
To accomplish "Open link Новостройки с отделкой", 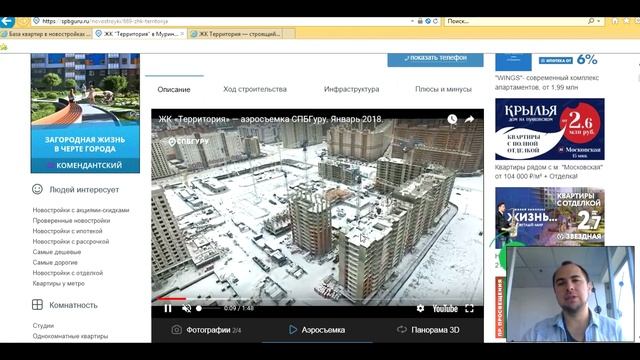I will (68, 273).
